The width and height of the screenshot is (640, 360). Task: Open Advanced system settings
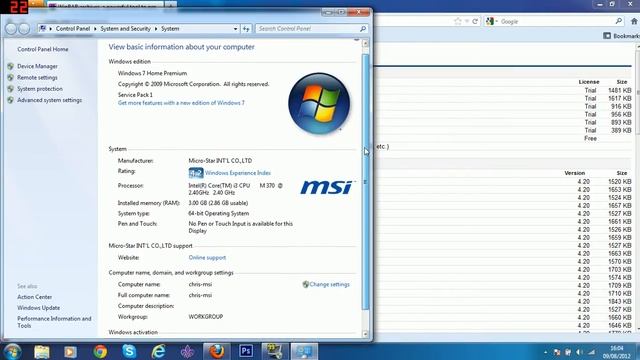49,100
